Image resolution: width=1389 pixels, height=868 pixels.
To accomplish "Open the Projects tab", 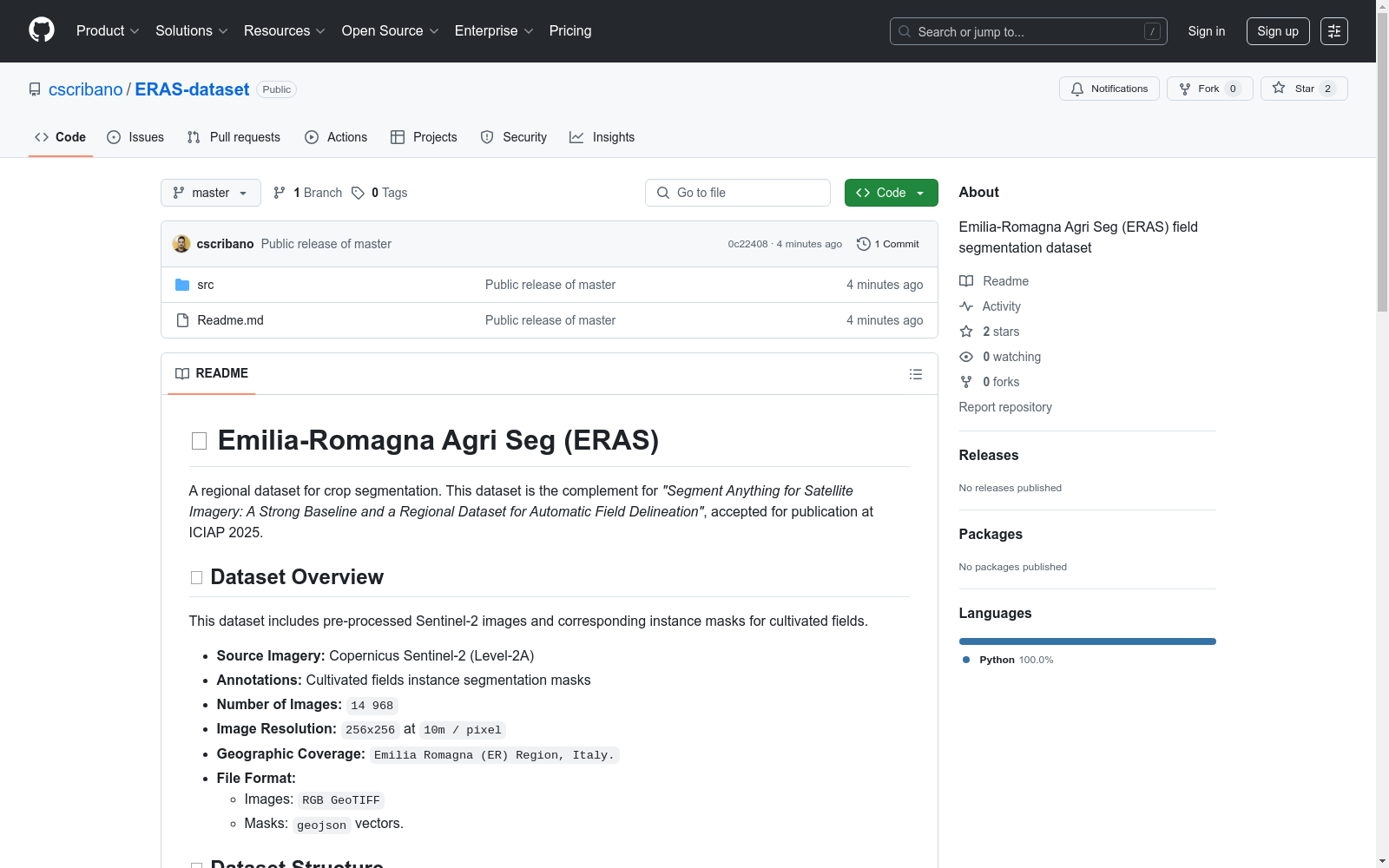I will [424, 137].
